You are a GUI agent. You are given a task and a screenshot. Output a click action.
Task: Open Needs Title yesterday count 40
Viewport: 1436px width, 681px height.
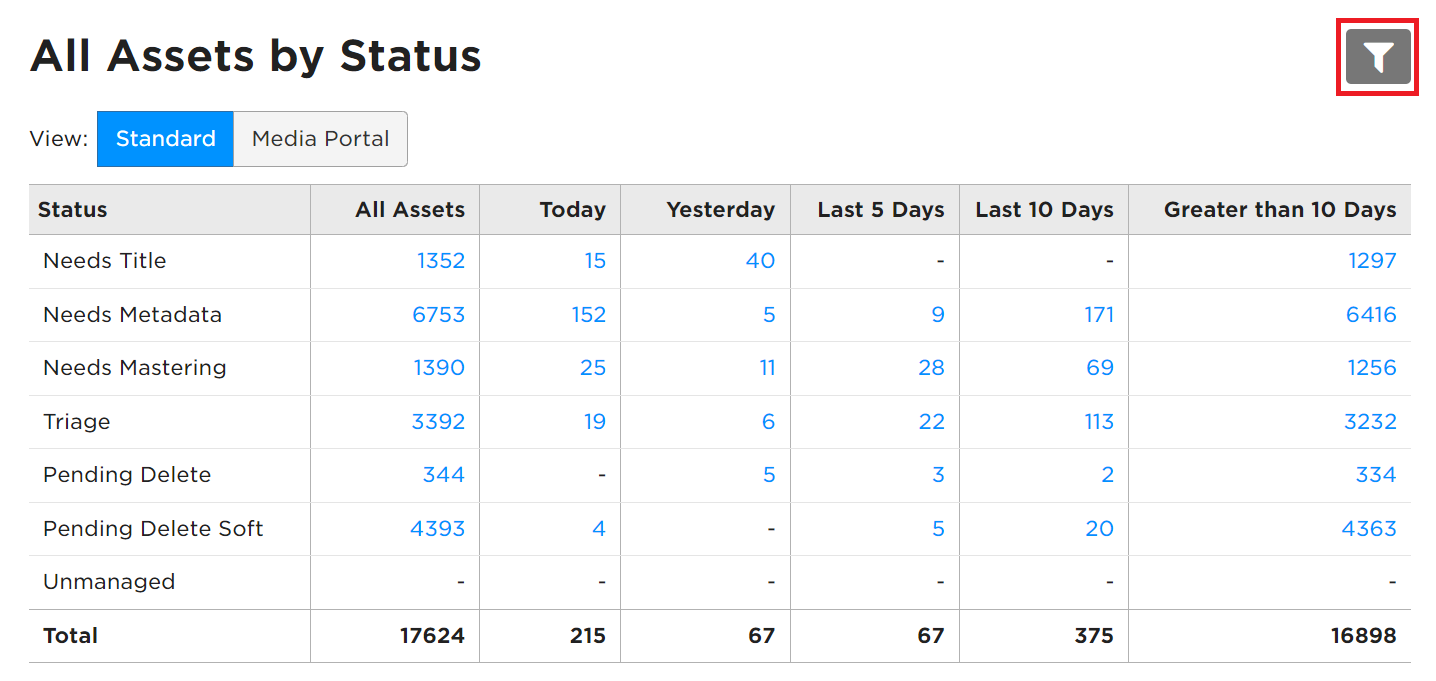coord(760,261)
